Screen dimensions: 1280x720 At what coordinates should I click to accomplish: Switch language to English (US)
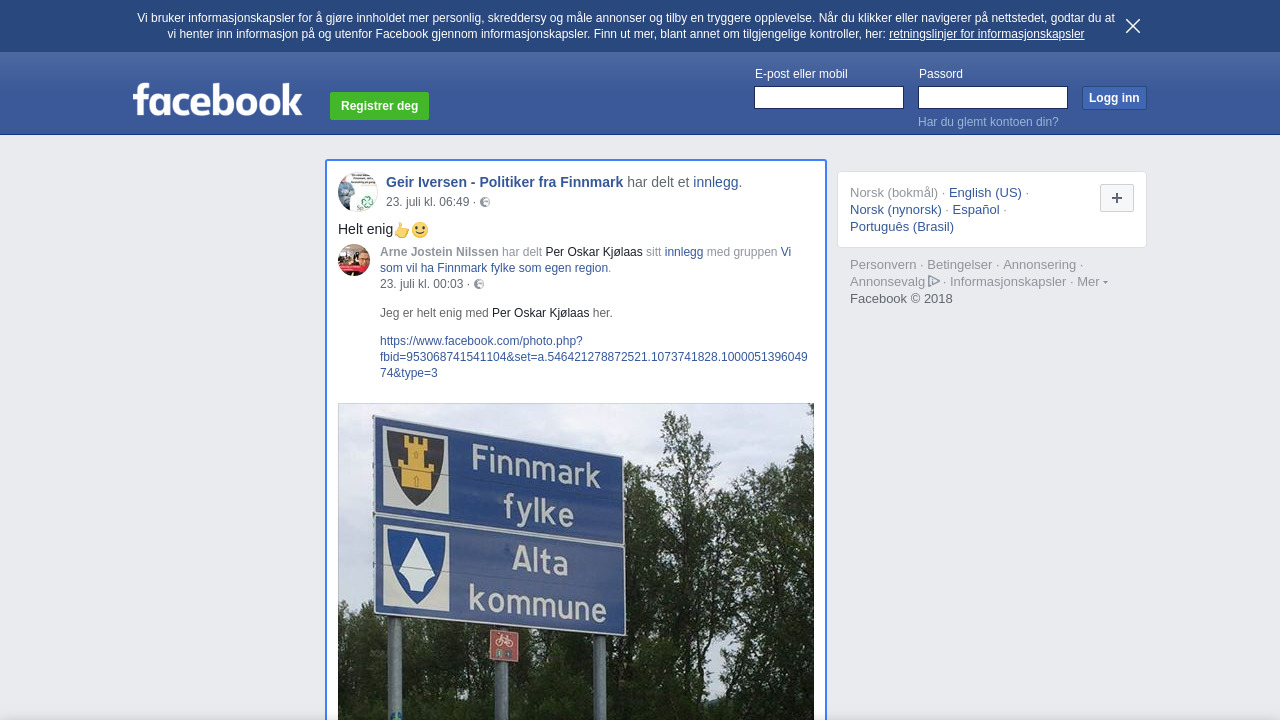(985, 193)
